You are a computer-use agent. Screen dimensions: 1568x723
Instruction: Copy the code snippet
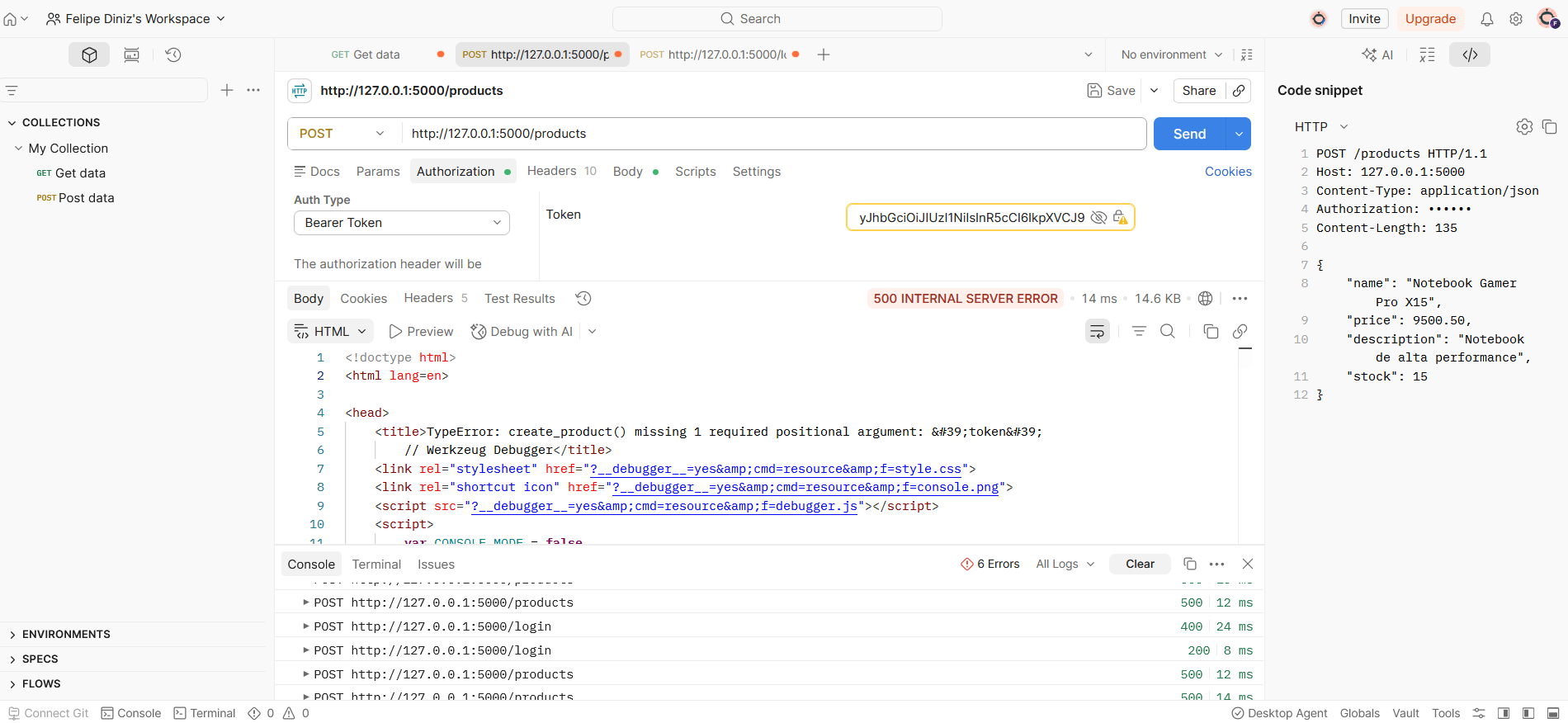tap(1550, 126)
